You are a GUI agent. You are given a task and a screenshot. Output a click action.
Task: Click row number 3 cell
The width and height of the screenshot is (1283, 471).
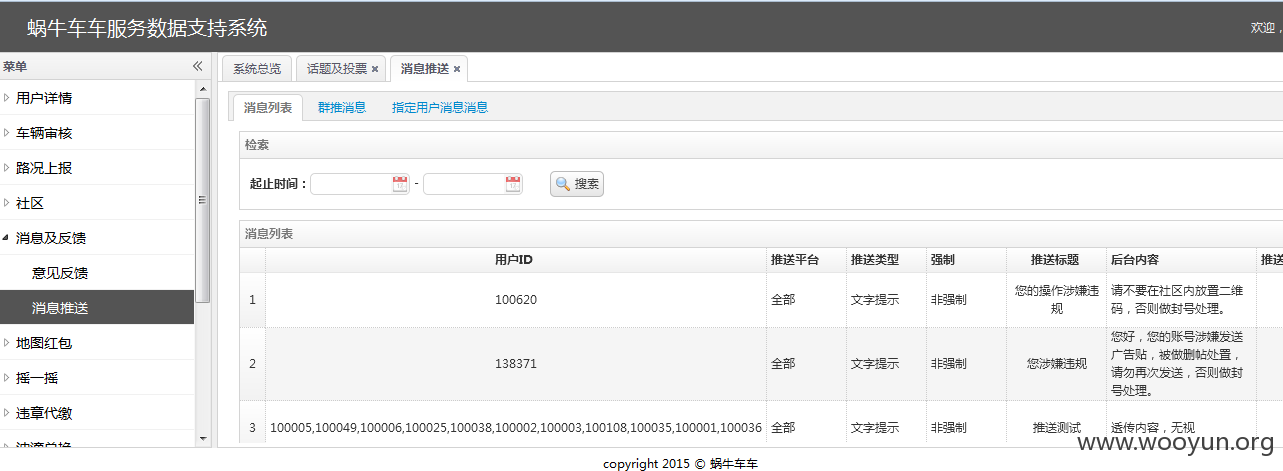(x=252, y=427)
